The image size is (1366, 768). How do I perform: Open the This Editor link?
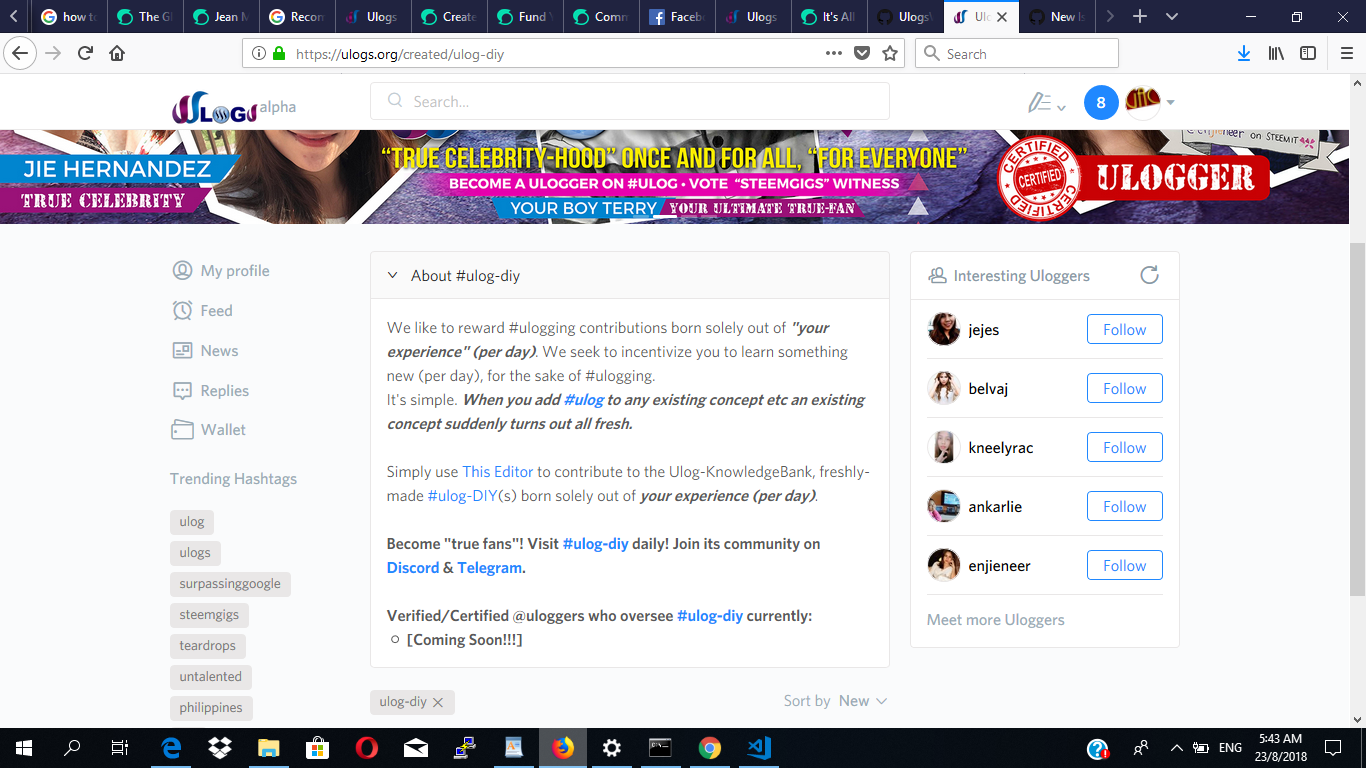497,472
